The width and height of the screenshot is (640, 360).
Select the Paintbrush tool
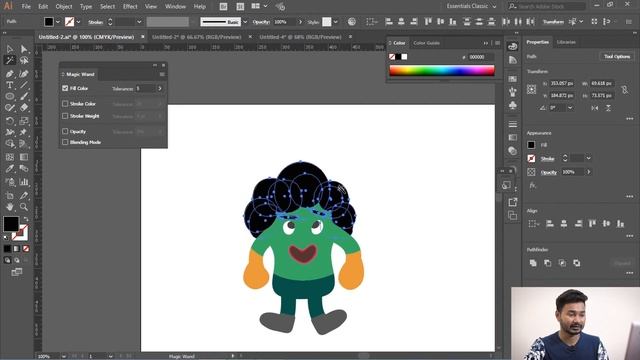pos(24,97)
